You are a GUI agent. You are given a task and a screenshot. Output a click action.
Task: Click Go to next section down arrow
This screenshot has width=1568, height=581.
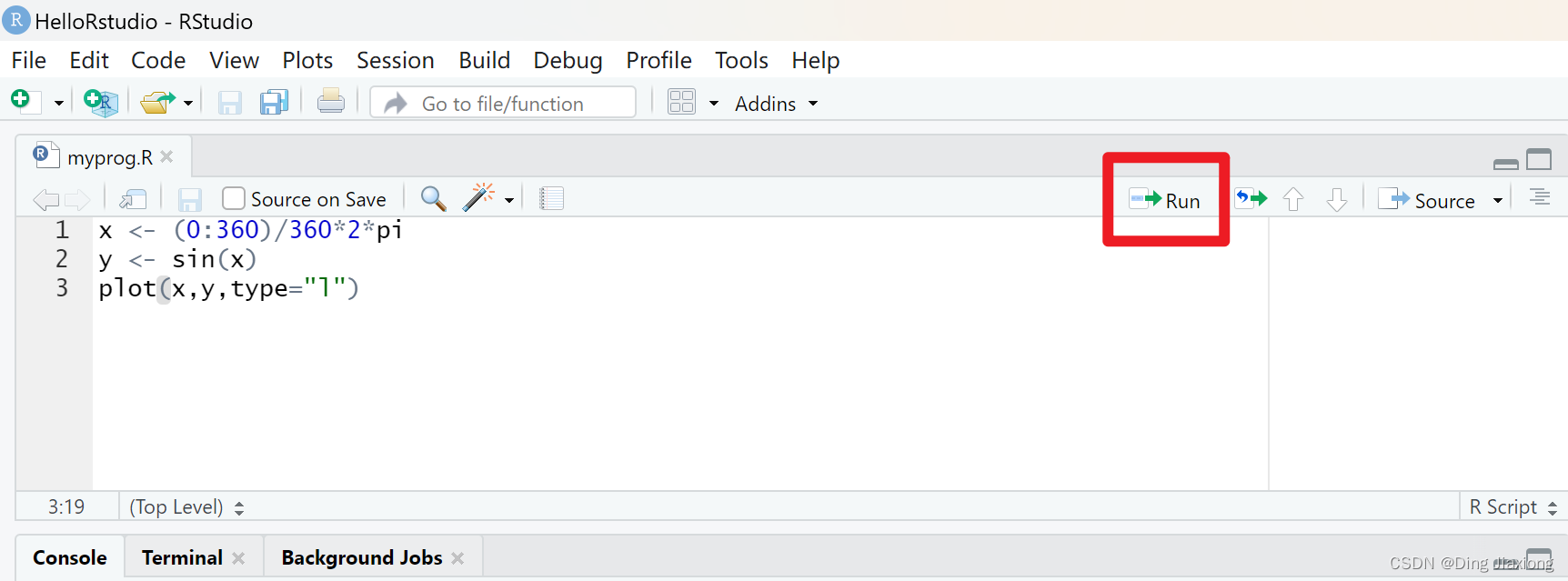(1336, 199)
